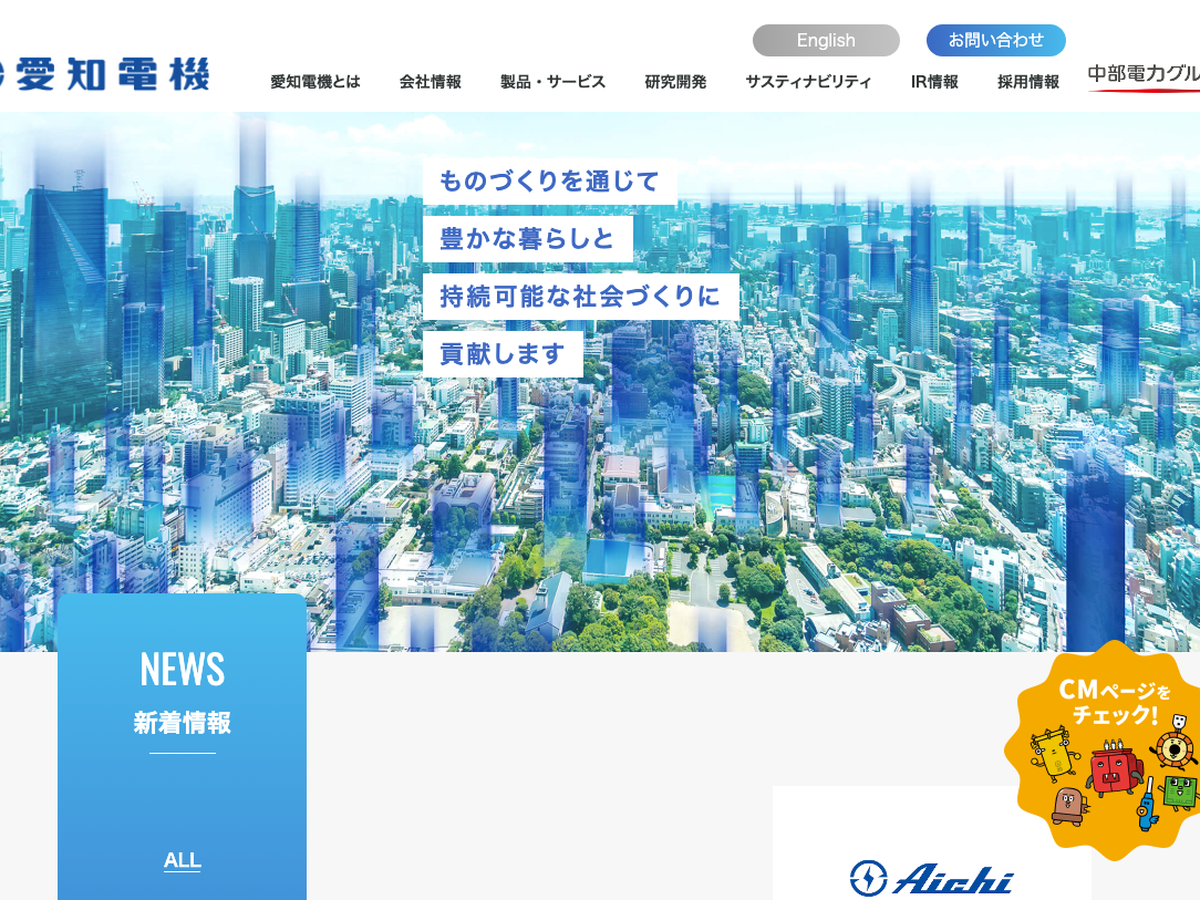The height and width of the screenshot is (900, 1200).
Task: Open the 会社情報 menu item
Action: point(430,82)
